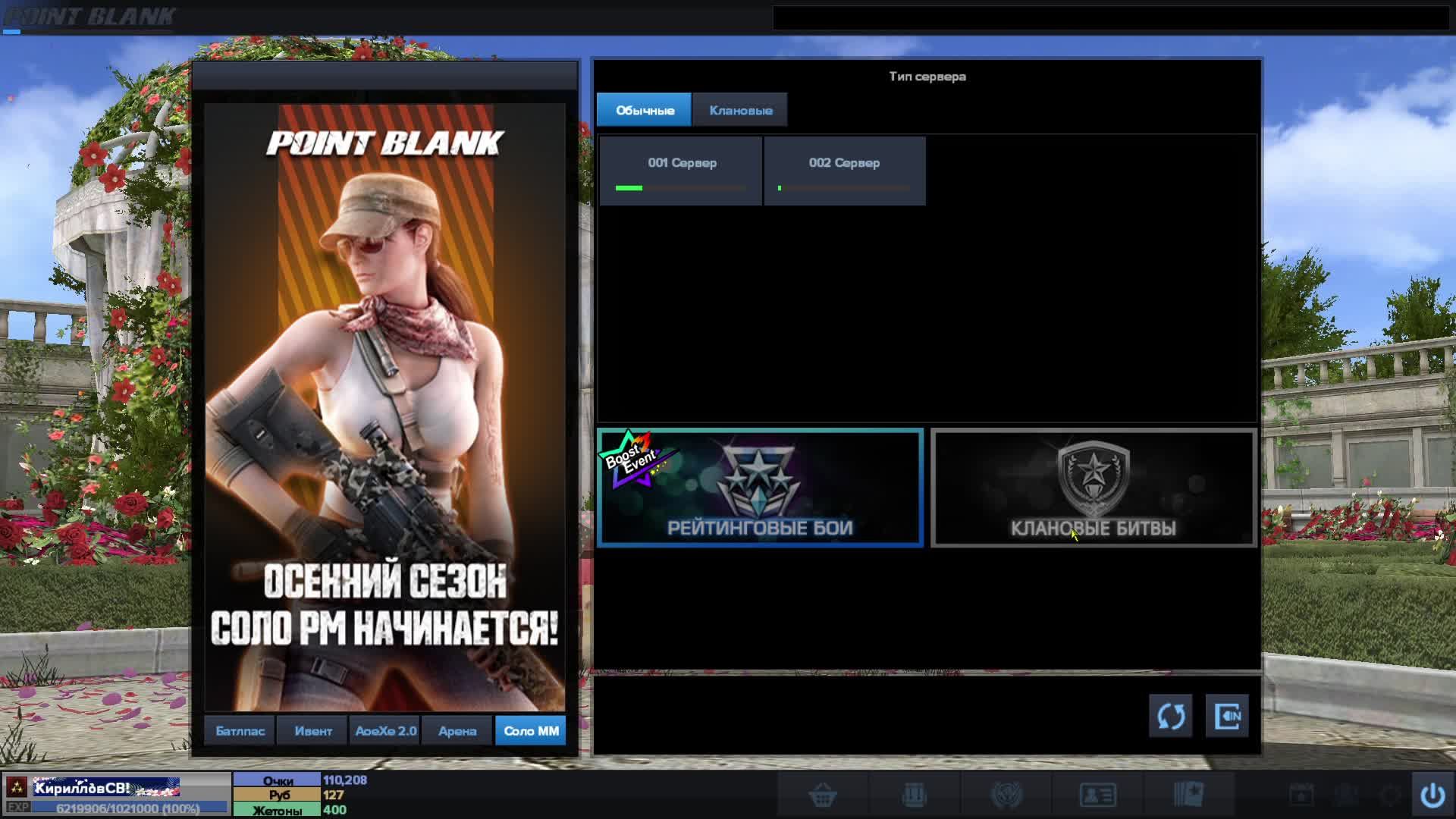The image size is (1456, 819).
Task: Open the Клановые битвы banner
Action: tap(1093, 488)
